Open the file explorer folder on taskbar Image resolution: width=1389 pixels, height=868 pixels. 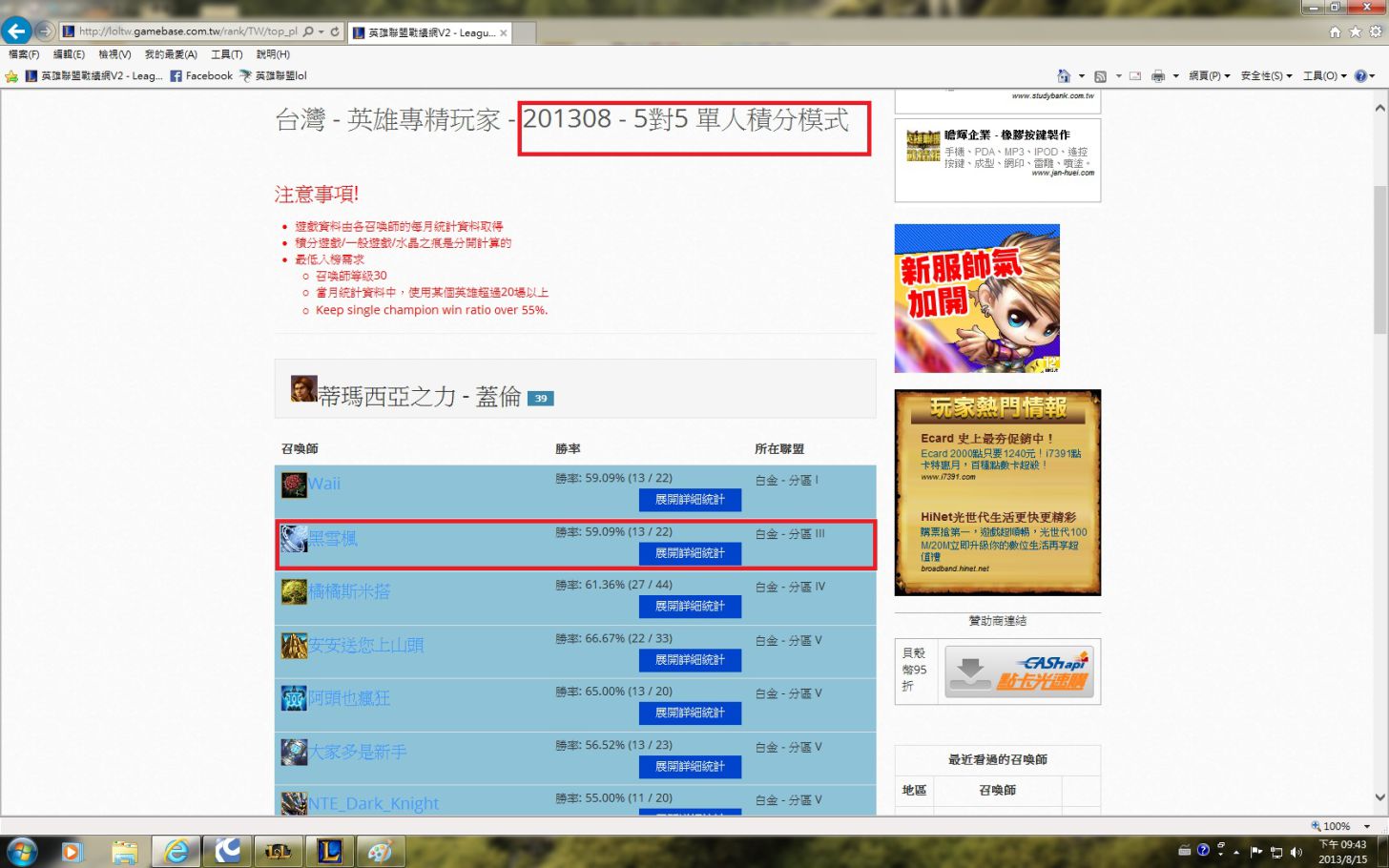pyautogui.click(x=124, y=851)
